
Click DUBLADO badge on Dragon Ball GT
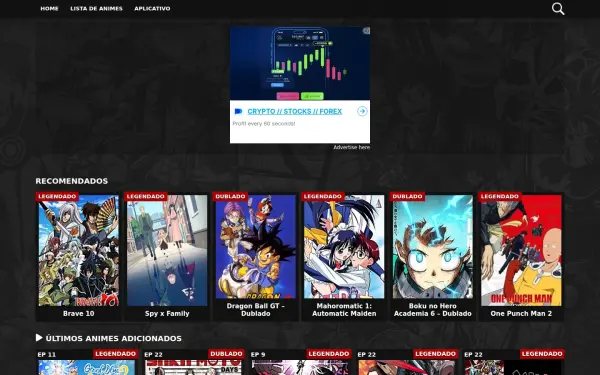230,196
